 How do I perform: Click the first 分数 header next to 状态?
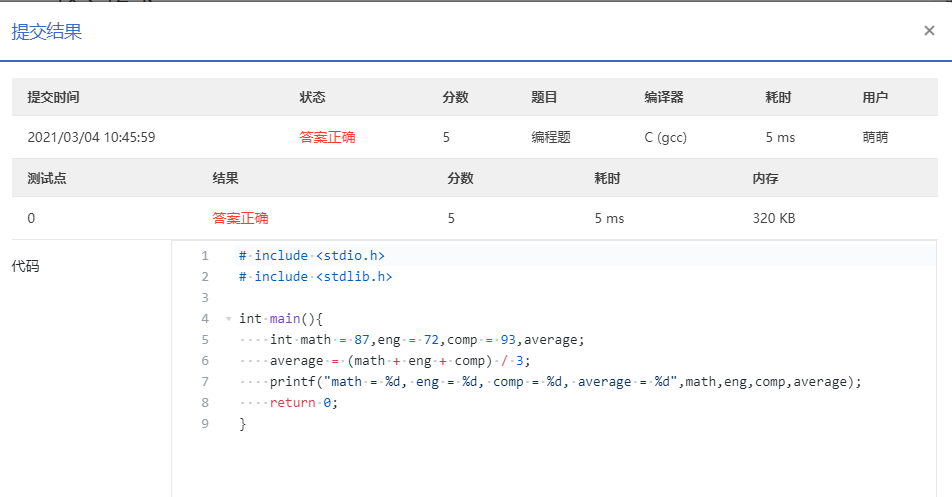(x=455, y=97)
